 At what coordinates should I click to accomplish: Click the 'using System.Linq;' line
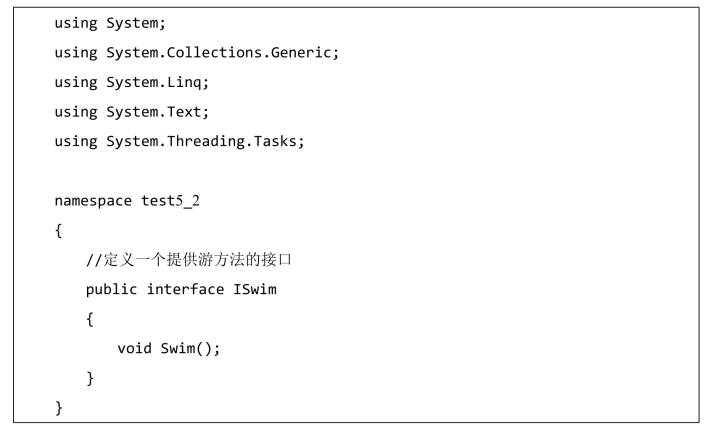tap(131, 82)
